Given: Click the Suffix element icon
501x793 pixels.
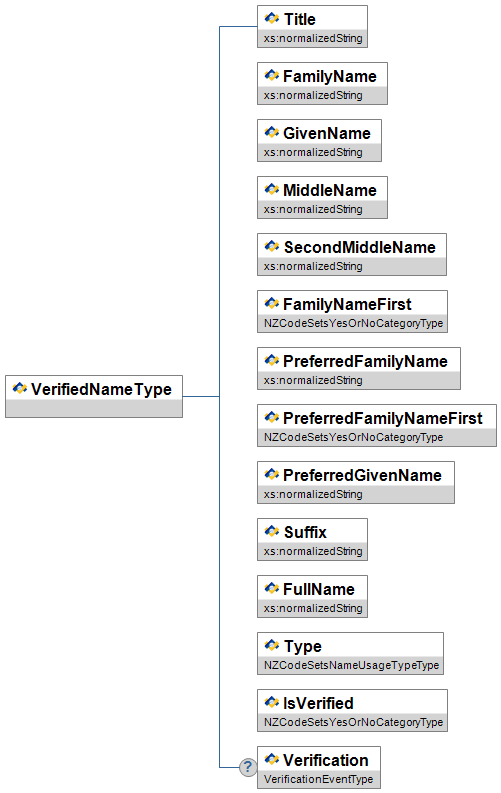Looking at the screenshot, I should [271, 532].
